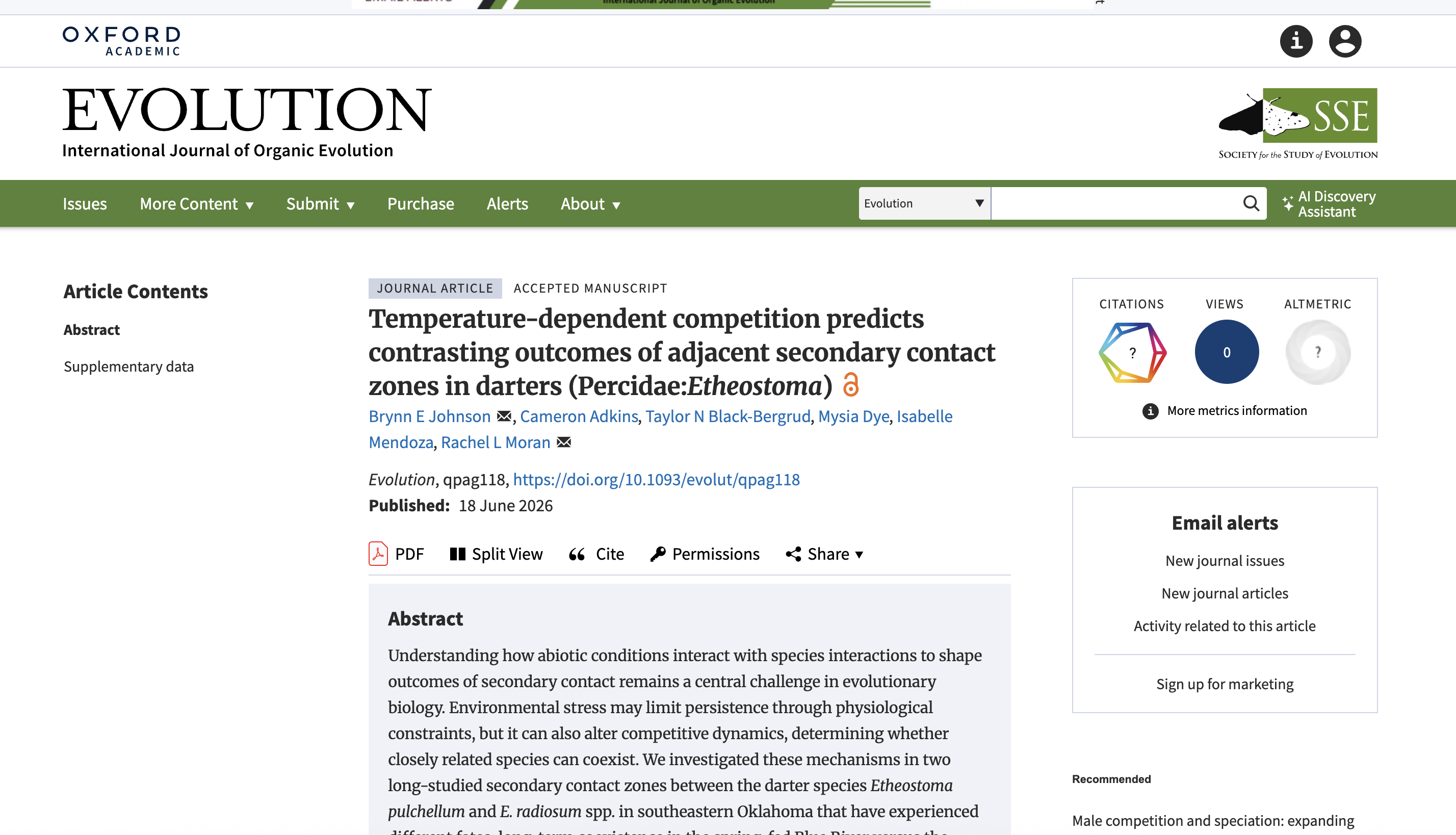Image resolution: width=1456 pixels, height=835 pixels.
Task: Go to the Alerts menu item
Action: point(507,204)
